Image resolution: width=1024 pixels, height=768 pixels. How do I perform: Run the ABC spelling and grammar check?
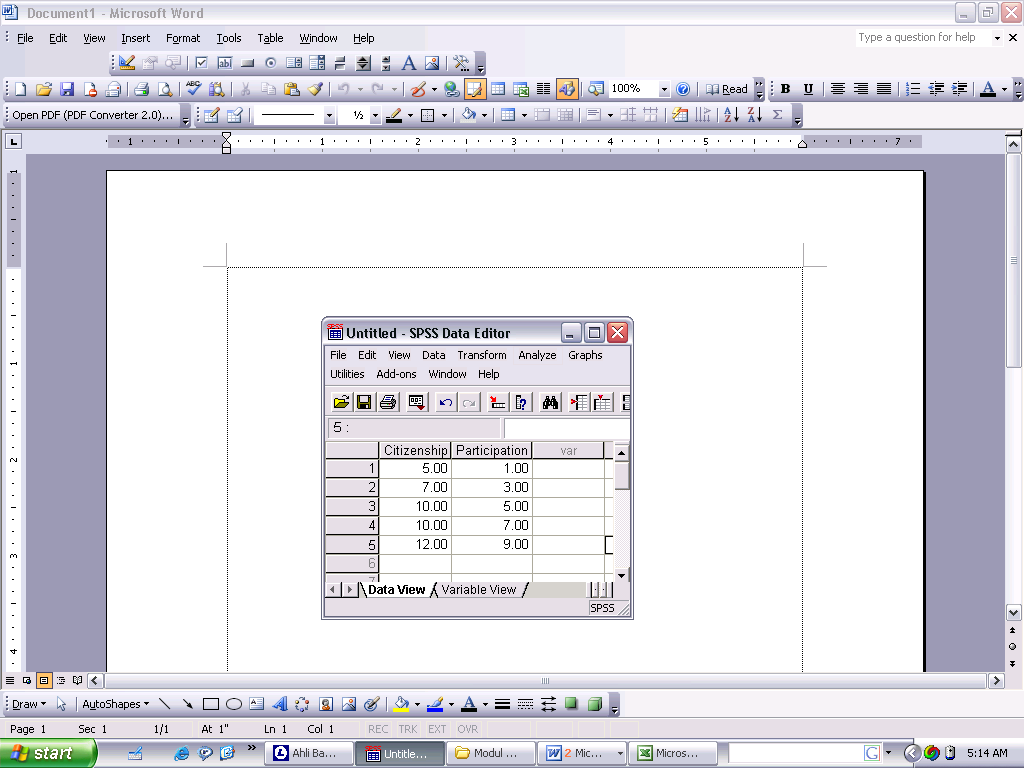[193, 89]
